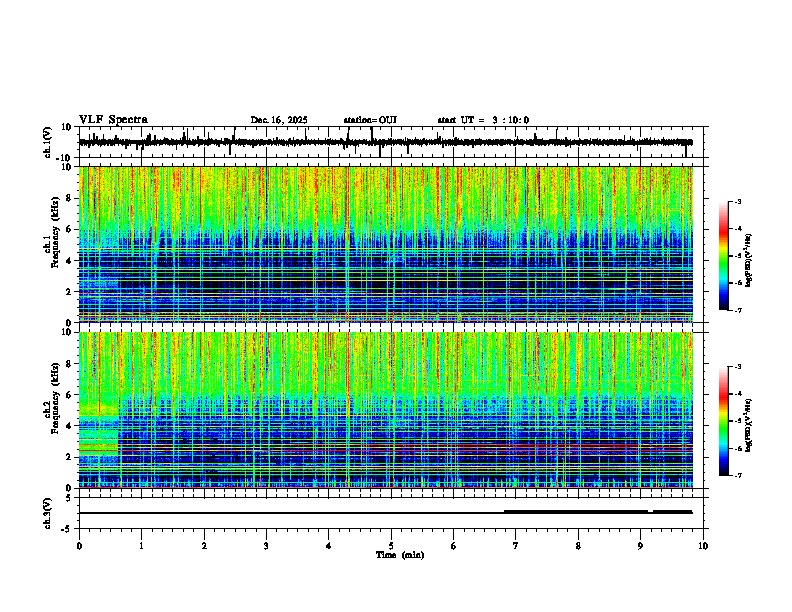
Task: Click the ch.1 PSD color scale bar
Action: click(723, 256)
